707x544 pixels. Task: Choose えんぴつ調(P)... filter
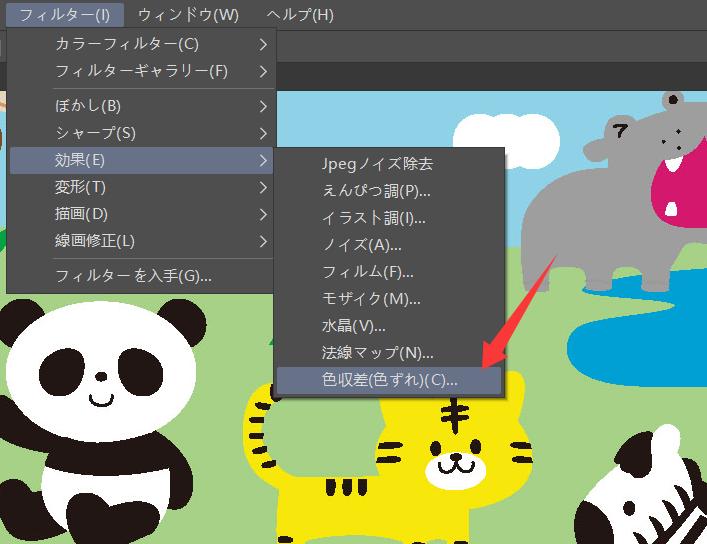pos(389,191)
